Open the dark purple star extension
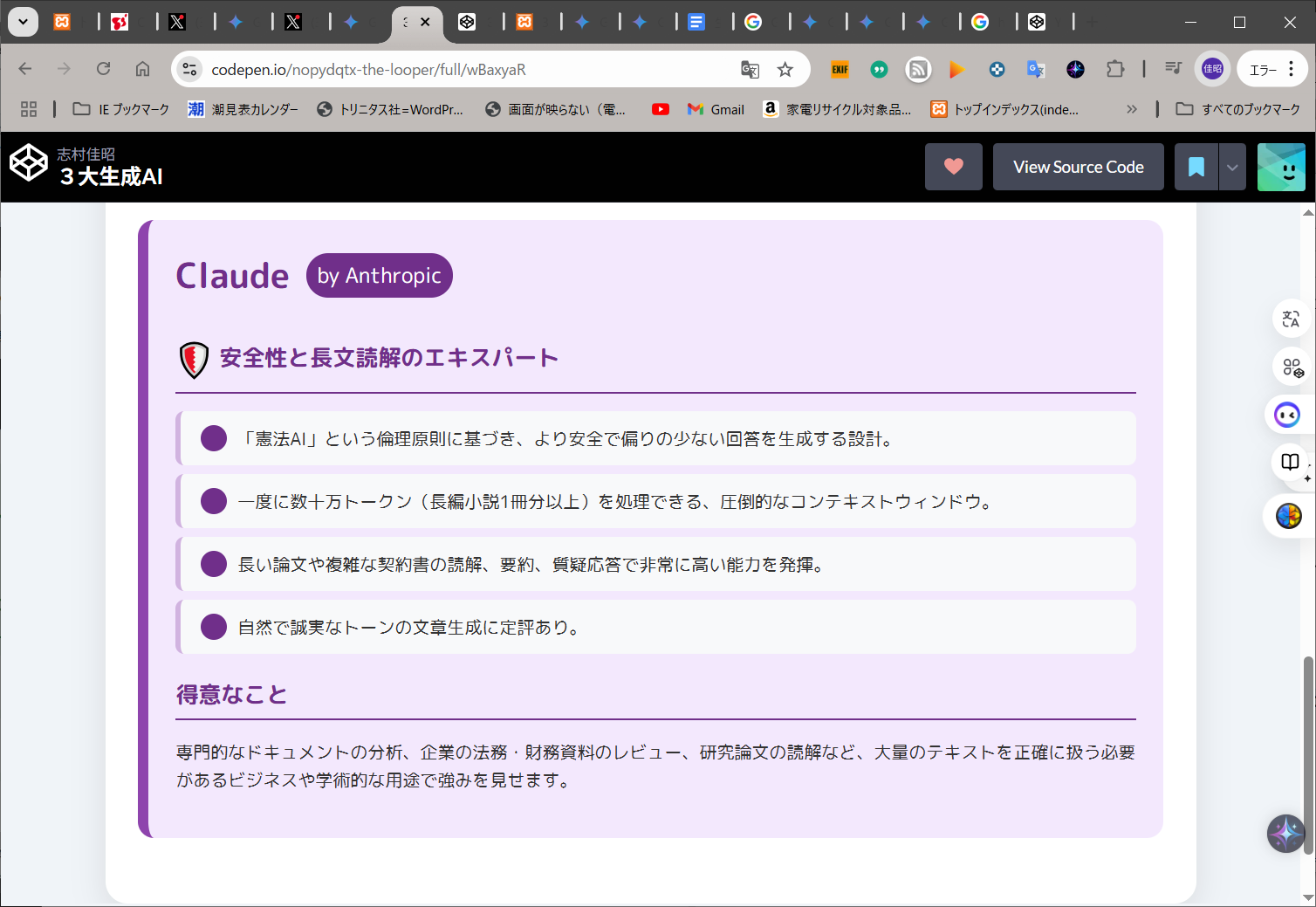Viewport: 1316px width, 907px height. (1075, 70)
